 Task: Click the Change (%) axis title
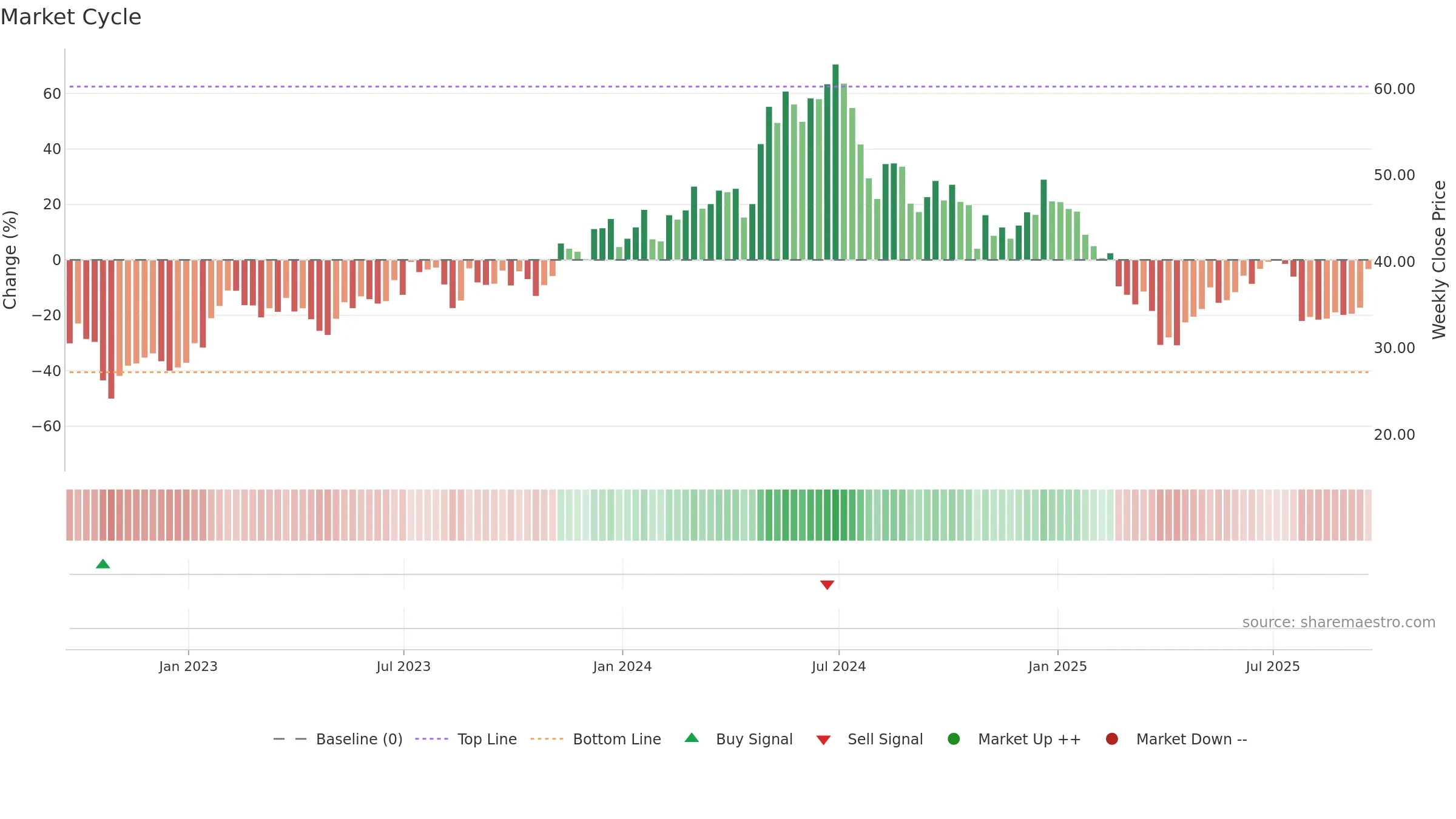click(10, 260)
